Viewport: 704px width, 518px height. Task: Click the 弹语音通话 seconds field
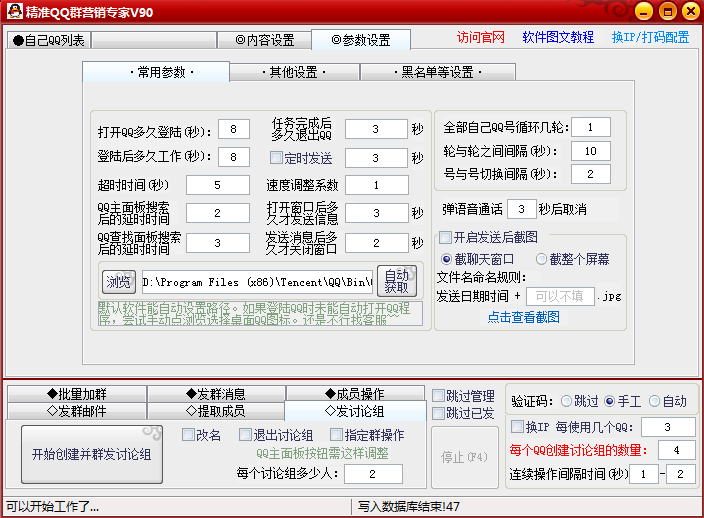tap(522, 209)
